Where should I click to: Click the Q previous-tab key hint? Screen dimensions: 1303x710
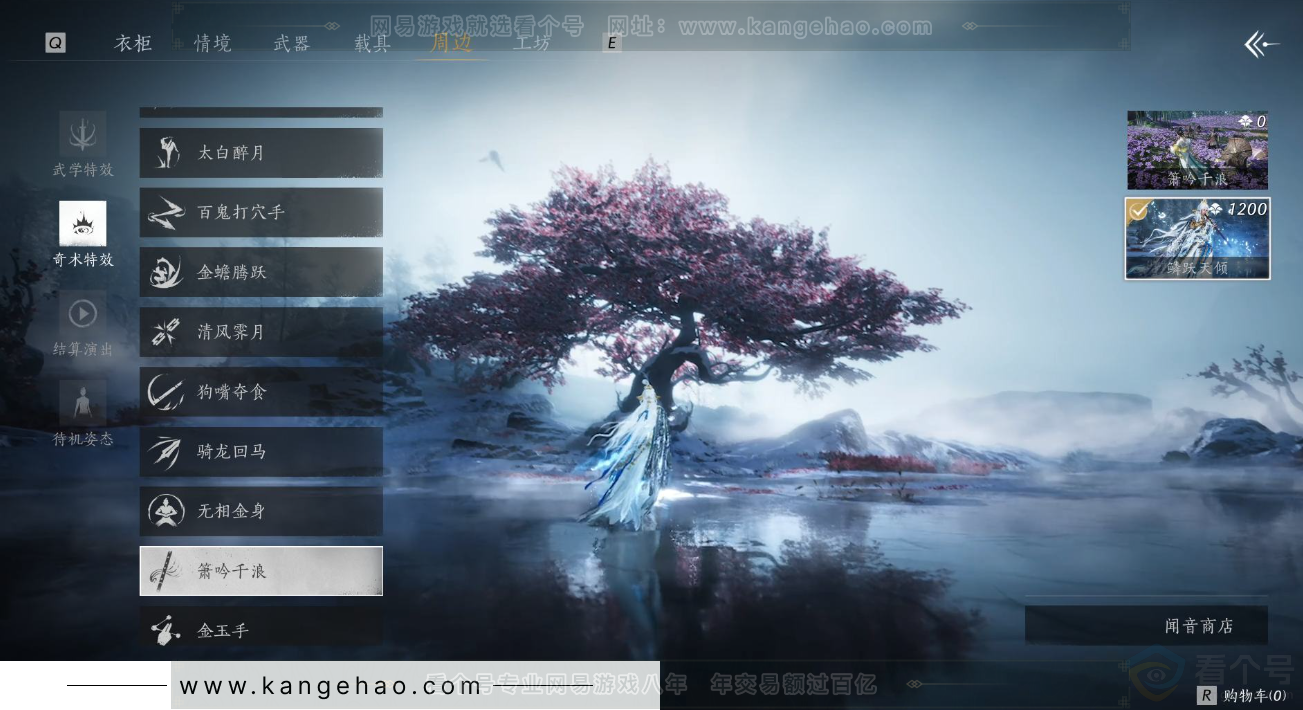click(x=55, y=43)
